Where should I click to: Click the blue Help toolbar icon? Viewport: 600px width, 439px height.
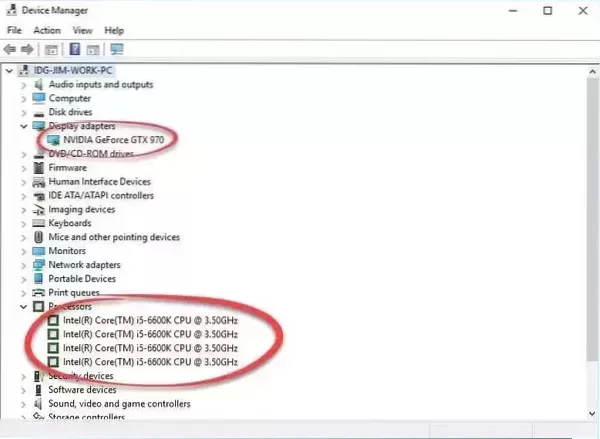pos(75,48)
